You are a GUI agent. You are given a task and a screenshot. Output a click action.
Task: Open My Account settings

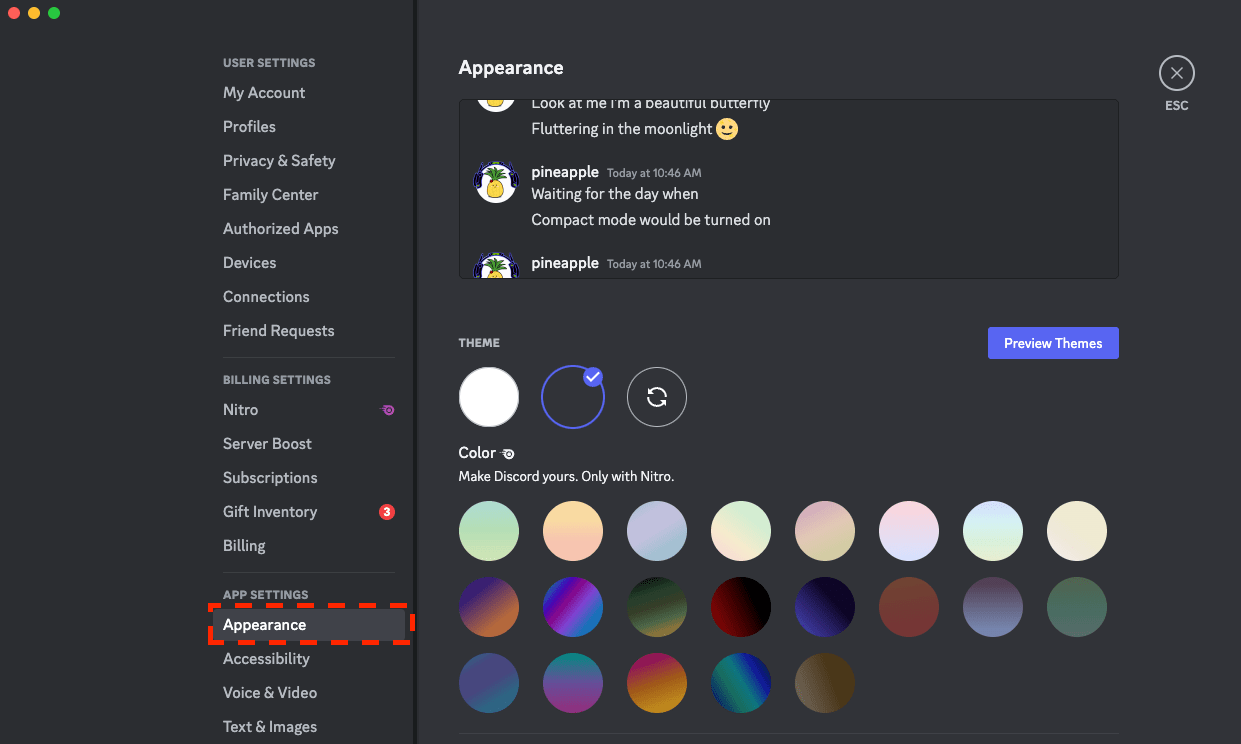click(x=264, y=93)
